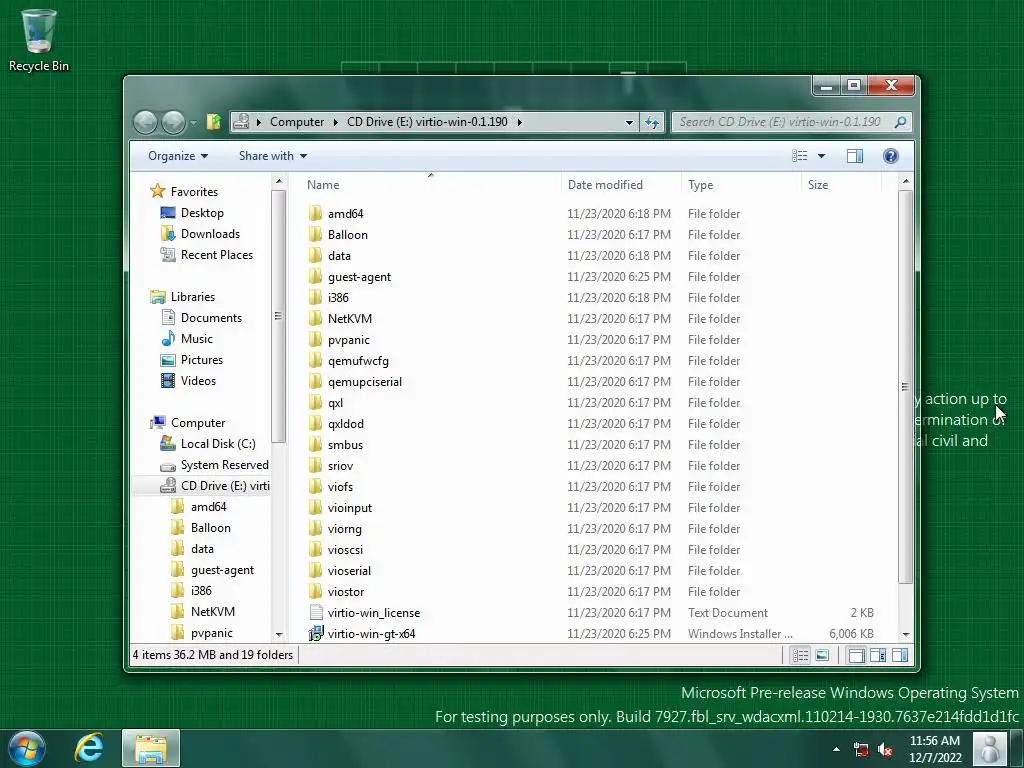Click Windows Explorer taskbar button
The height and width of the screenshot is (768, 1024).
[151, 748]
